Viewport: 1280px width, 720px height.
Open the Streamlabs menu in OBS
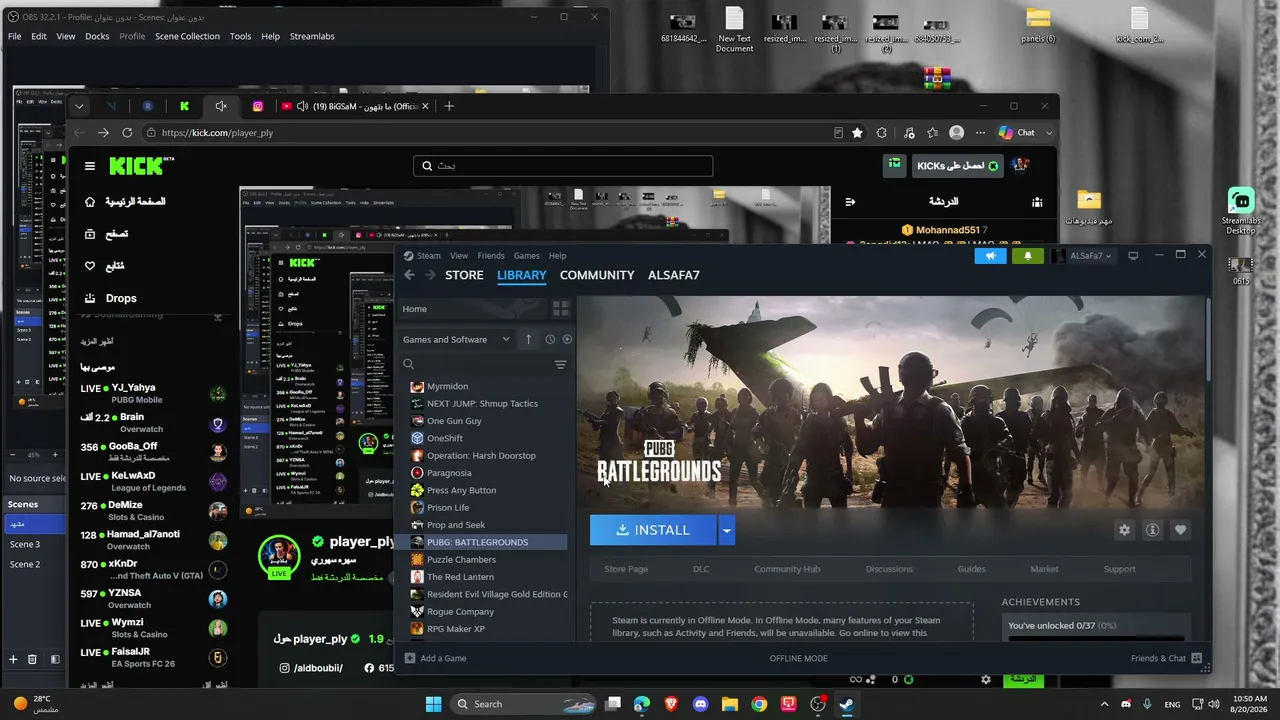tap(312, 36)
